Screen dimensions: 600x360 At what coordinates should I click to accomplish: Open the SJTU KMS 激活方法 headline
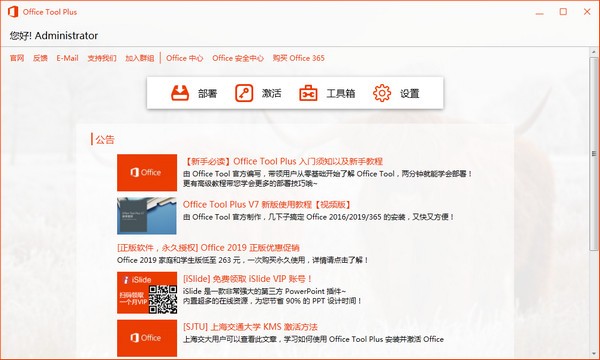pyautogui.click(x=250, y=327)
